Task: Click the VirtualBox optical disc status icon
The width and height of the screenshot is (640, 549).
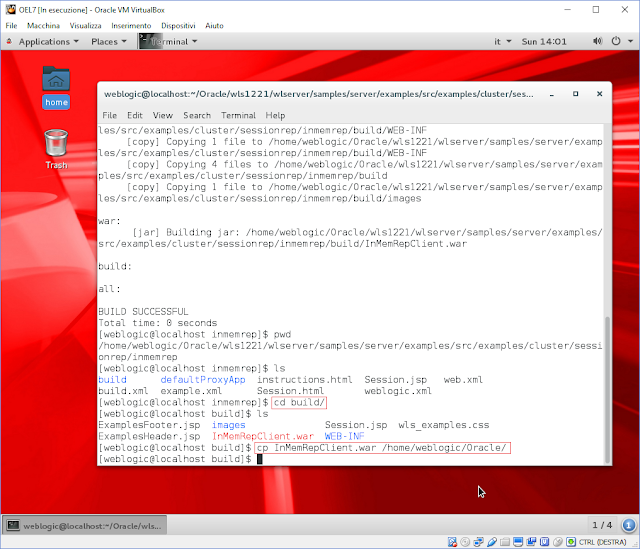Action: tap(465, 542)
